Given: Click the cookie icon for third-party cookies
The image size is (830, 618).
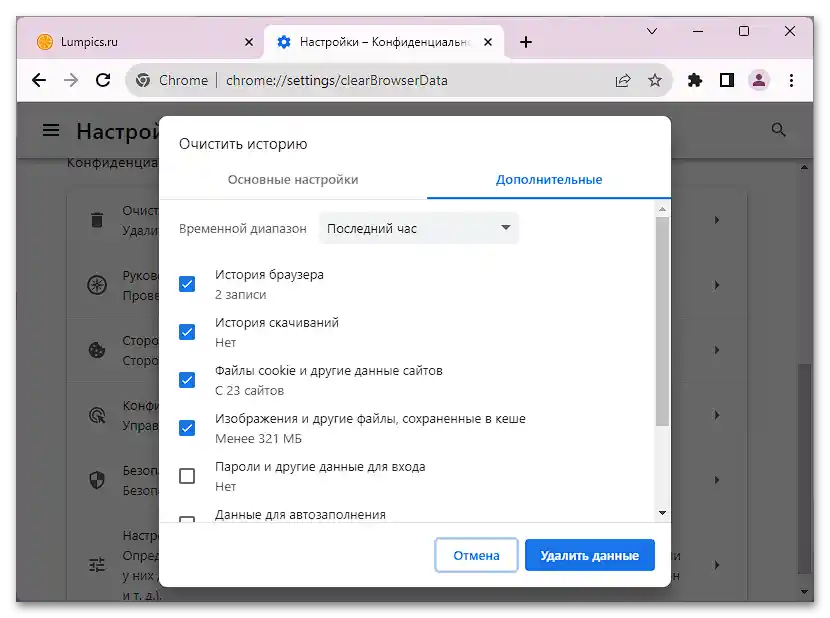Looking at the screenshot, I should pyautogui.click(x=97, y=350).
